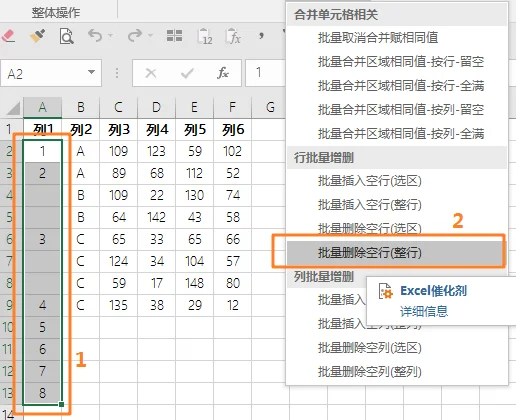This screenshot has height=420, width=516.
Task: Click the paste formulas fx icon
Action: [x=233, y=36]
